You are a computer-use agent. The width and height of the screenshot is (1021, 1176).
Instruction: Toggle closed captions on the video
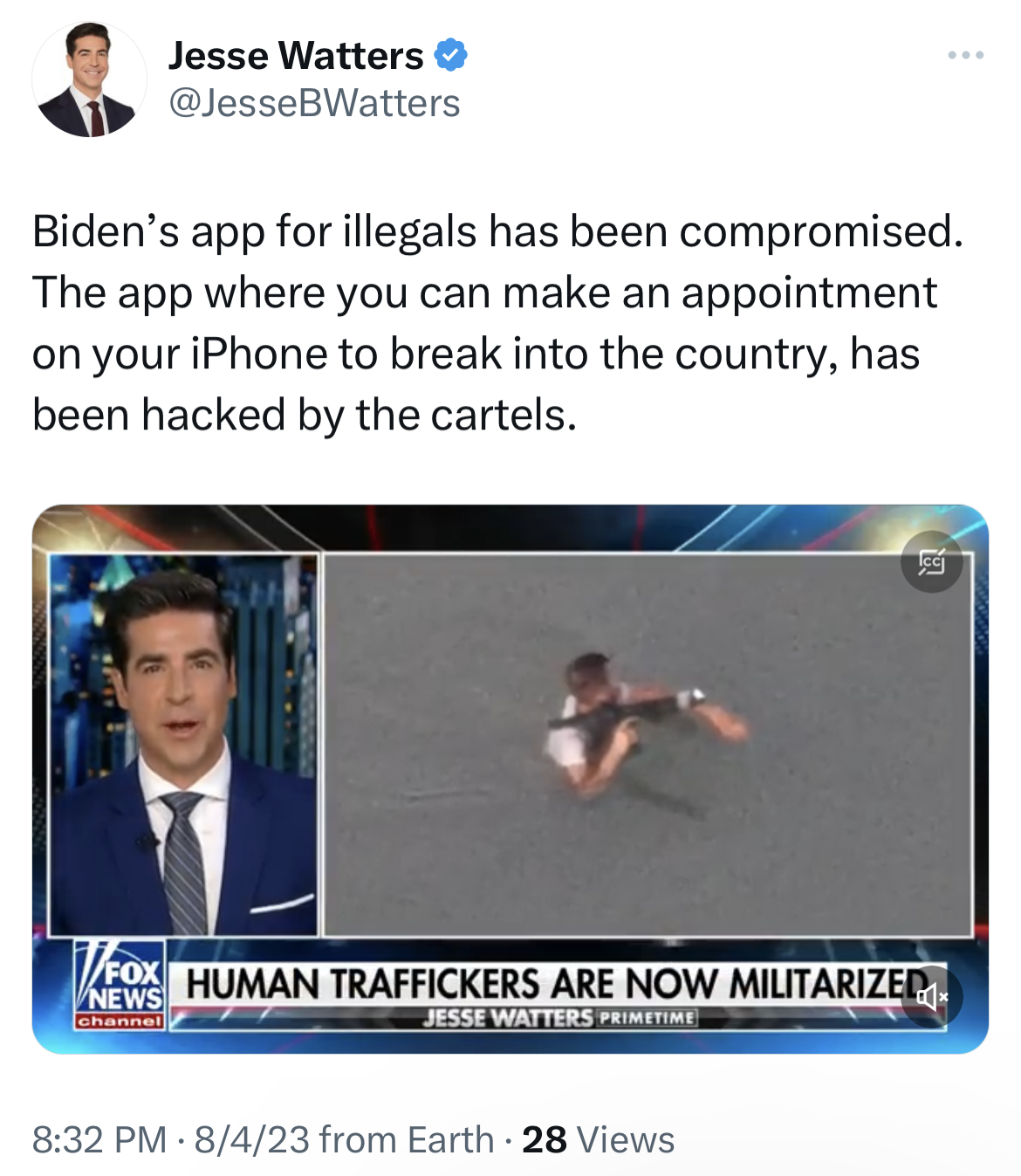click(x=932, y=561)
